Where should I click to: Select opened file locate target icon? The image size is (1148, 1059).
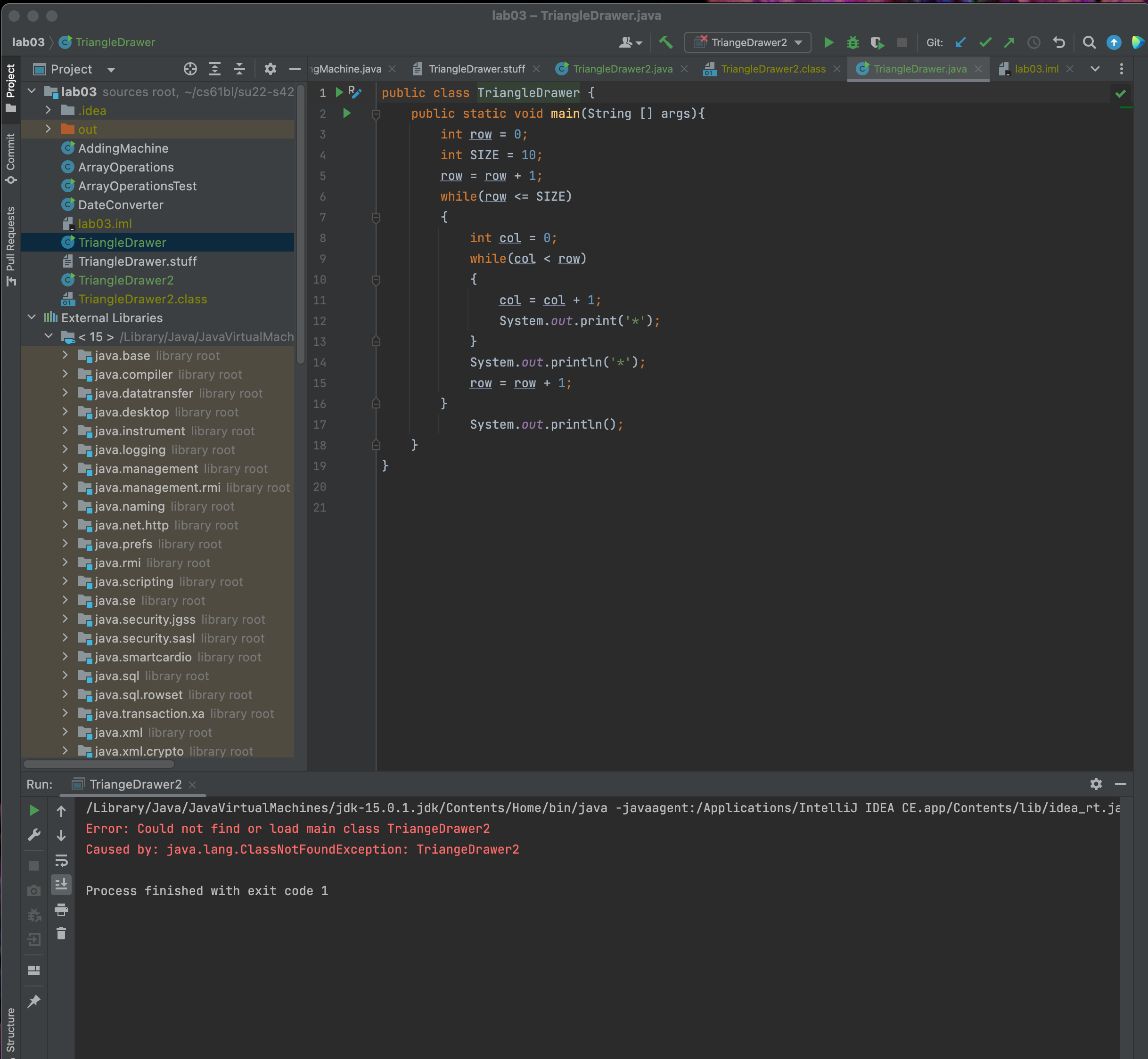190,69
